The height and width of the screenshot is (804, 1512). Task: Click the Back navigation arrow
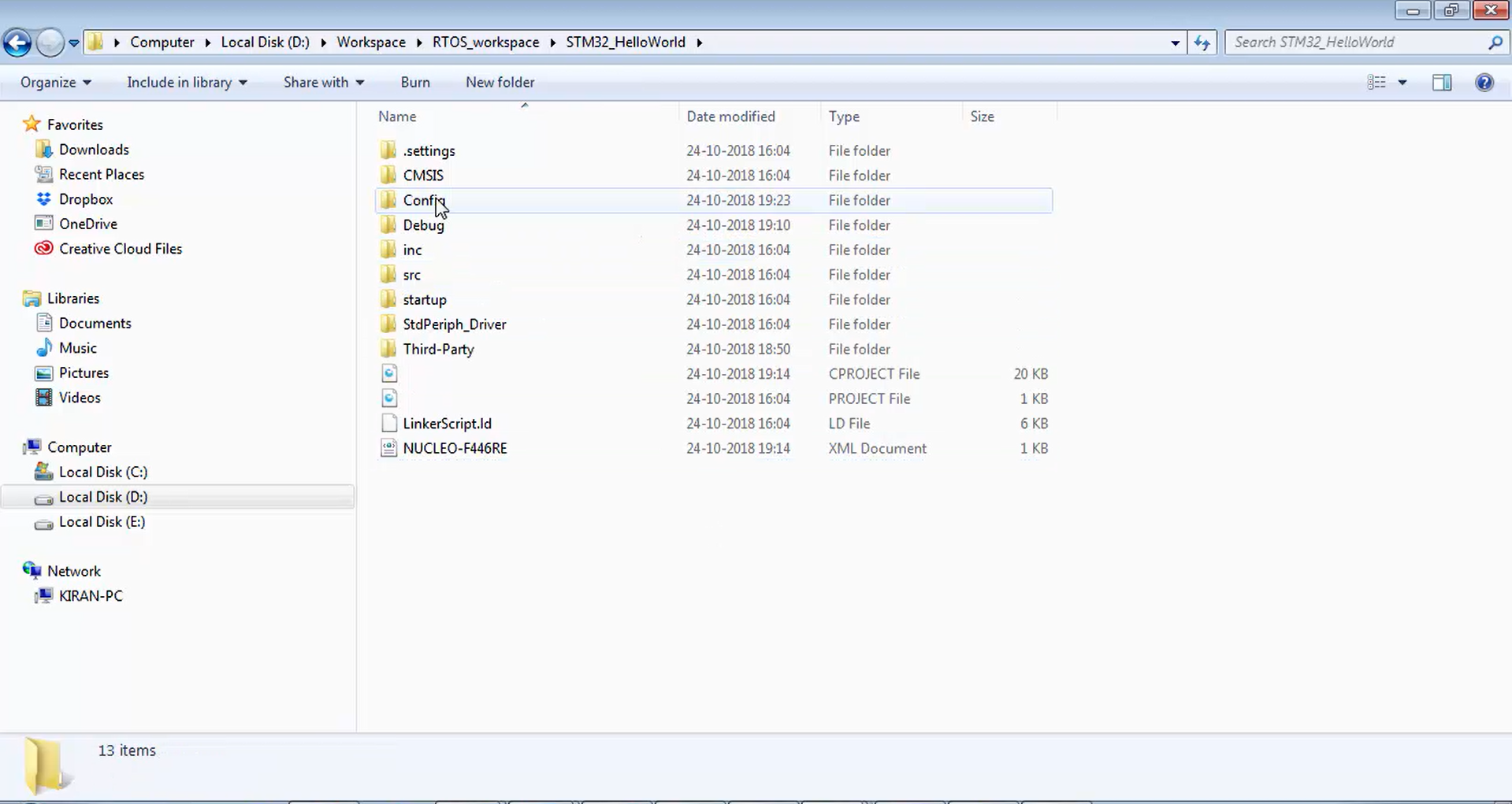point(17,43)
